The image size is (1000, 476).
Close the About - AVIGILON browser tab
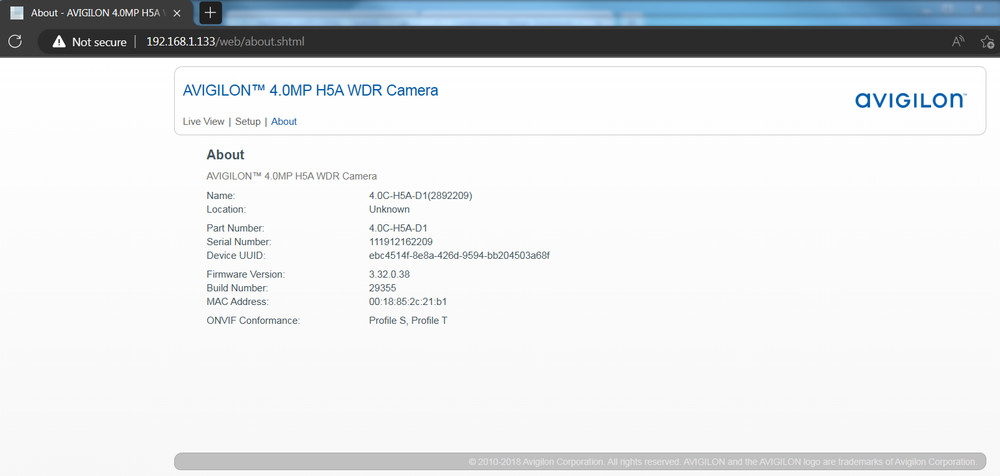(177, 13)
